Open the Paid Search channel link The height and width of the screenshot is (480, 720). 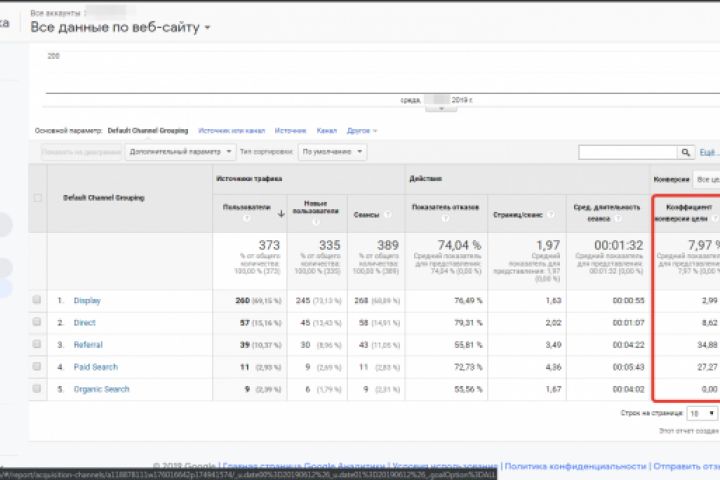[96, 367]
